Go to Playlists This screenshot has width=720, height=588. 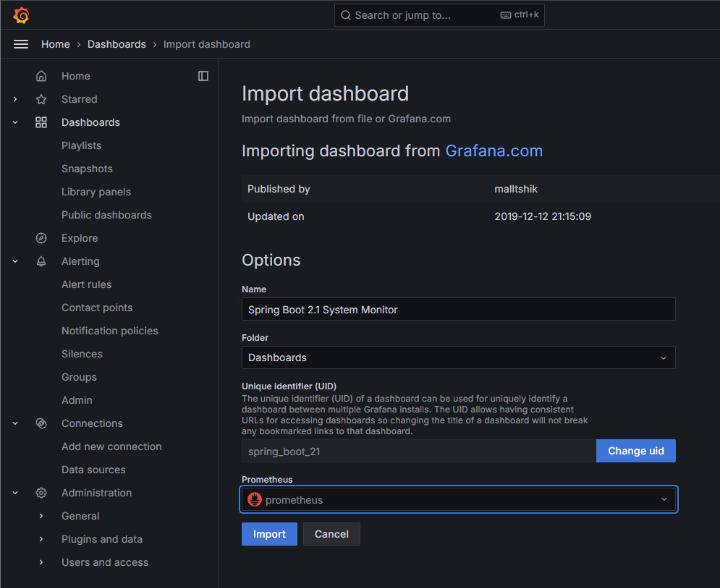click(x=81, y=146)
